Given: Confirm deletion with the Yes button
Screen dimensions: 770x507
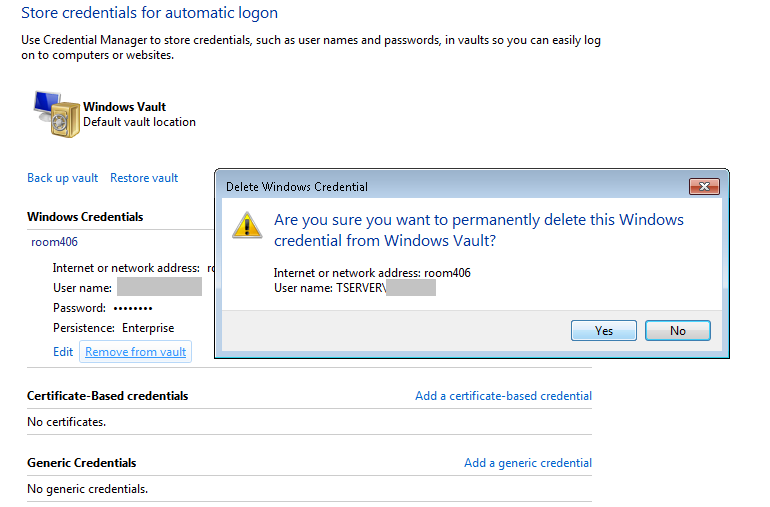Looking at the screenshot, I should click(x=604, y=331).
